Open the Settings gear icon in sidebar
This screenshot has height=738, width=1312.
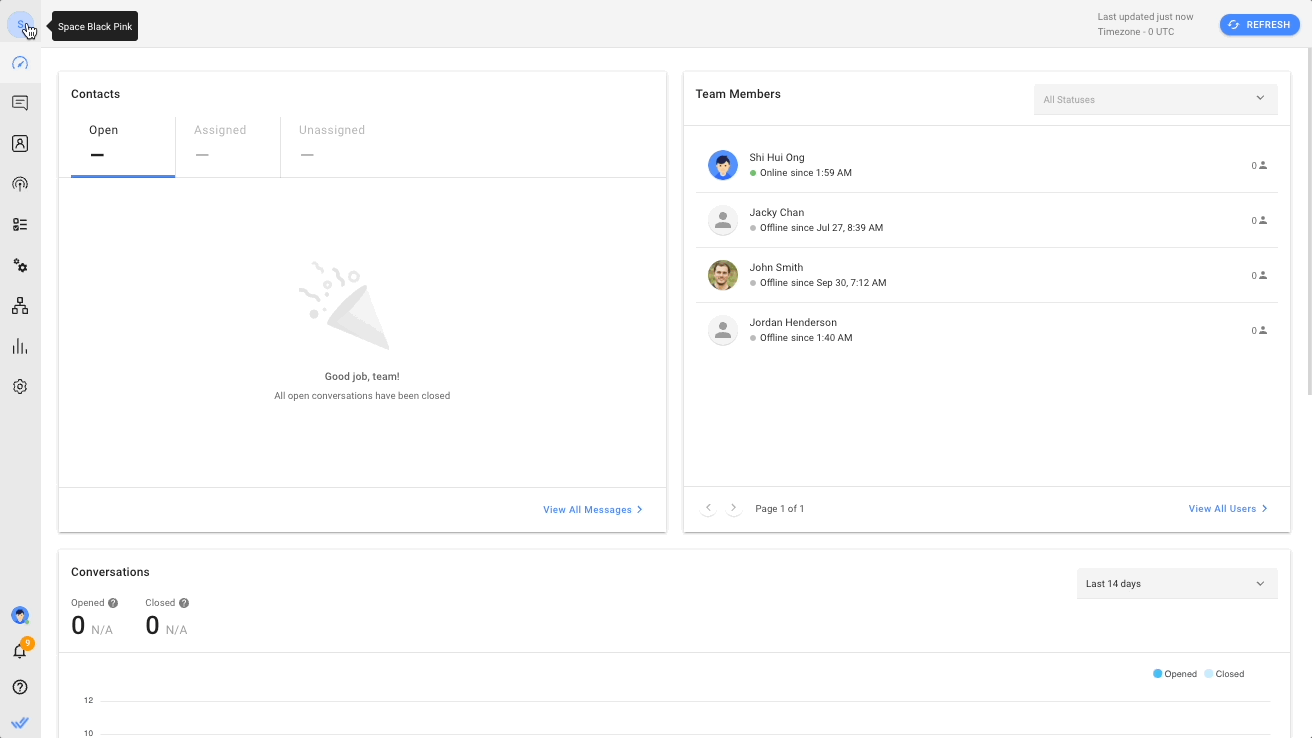click(20, 387)
